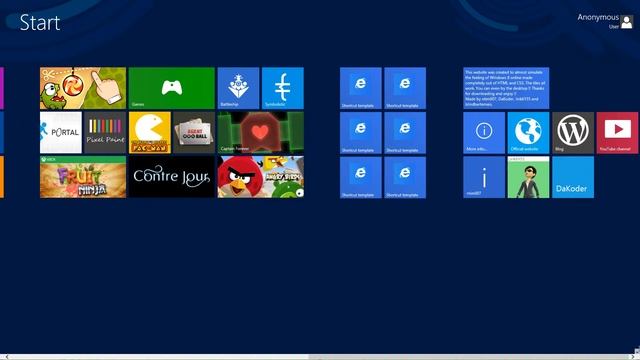This screenshot has width=640, height=360.
Task: Open the More info tile
Action: pyautogui.click(x=484, y=133)
